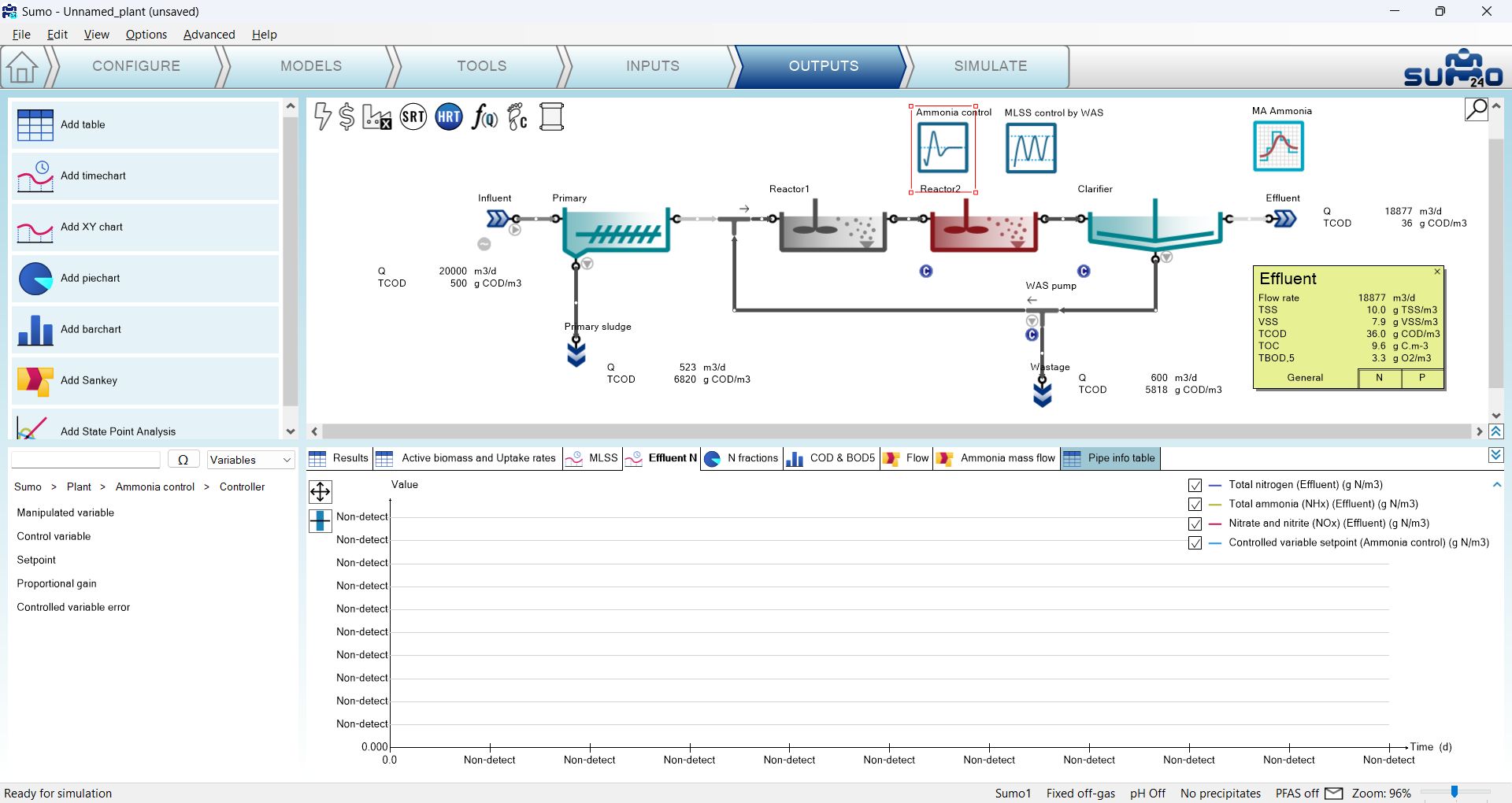Click pH Off in the status bar
This screenshot has height=803, width=1512.
[x=1147, y=793]
